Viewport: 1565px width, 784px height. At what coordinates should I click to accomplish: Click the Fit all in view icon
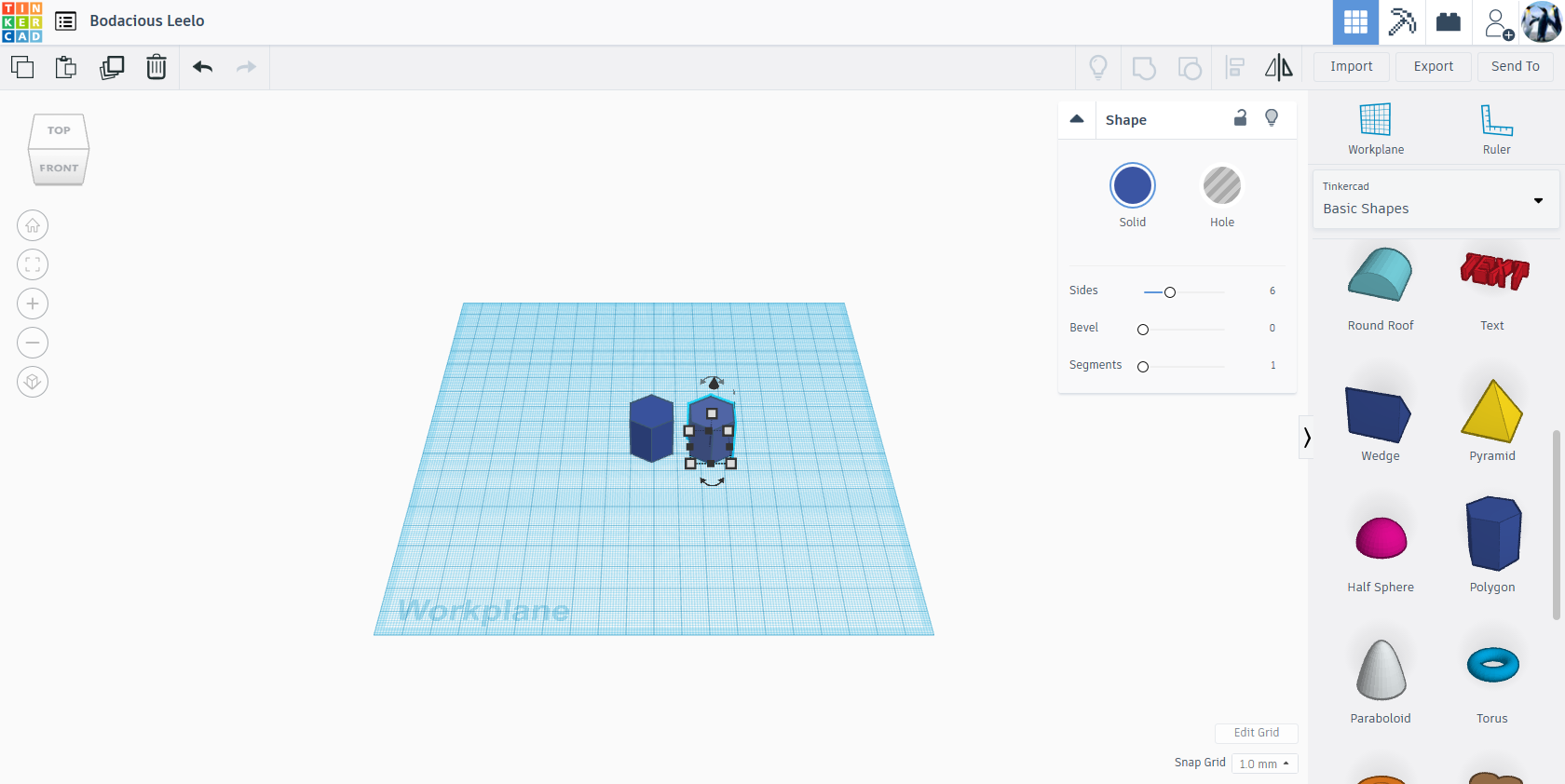pos(33,264)
